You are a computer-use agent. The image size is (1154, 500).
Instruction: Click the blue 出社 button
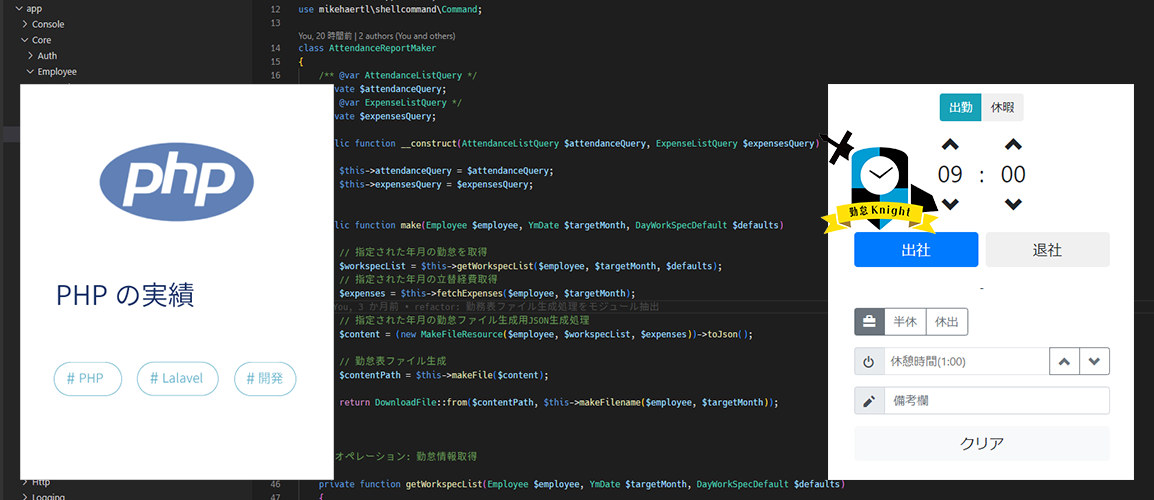916,250
